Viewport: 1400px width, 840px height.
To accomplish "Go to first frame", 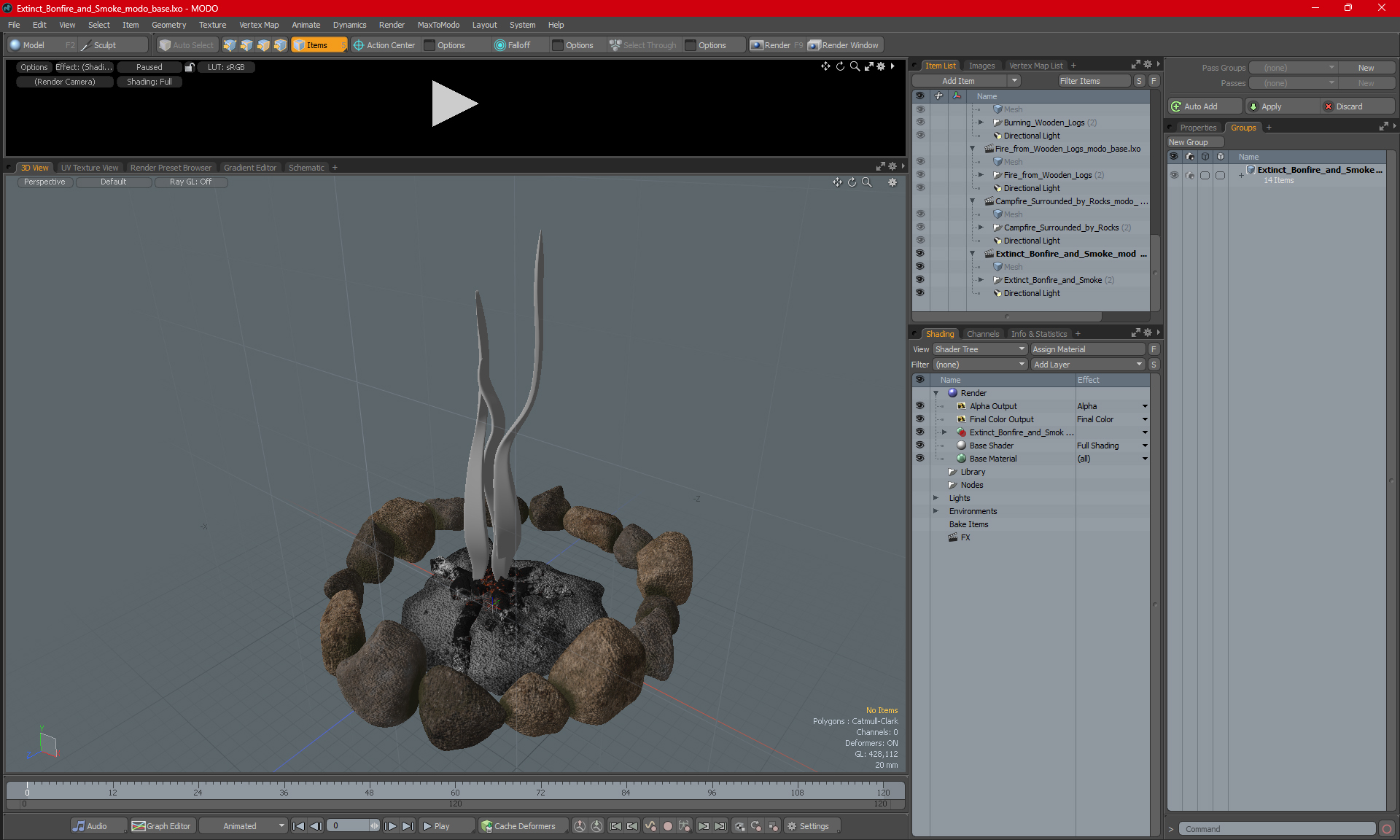I will click(298, 826).
